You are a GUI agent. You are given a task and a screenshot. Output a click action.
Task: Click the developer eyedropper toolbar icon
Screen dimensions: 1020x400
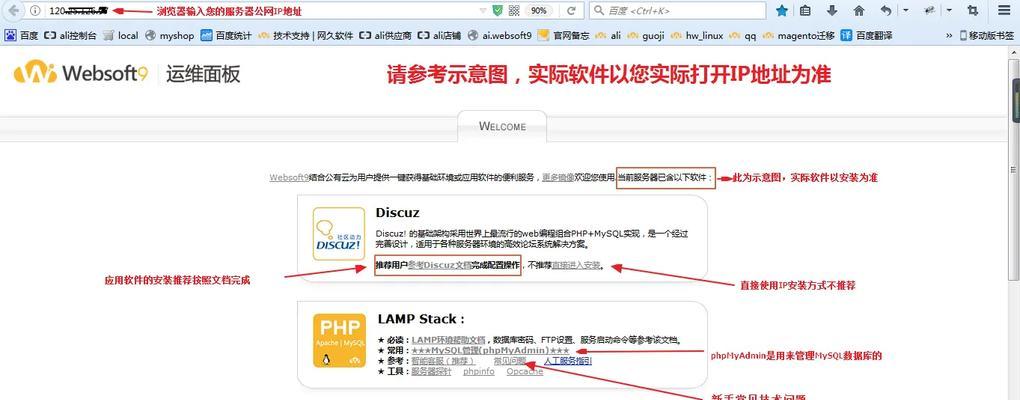[x=930, y=10]
